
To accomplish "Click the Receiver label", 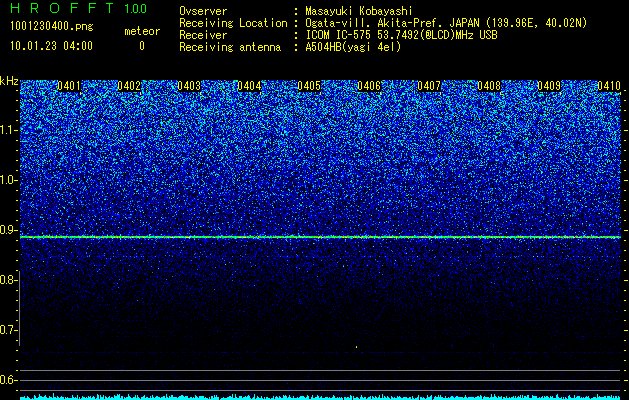I will (x=203, y=35).
